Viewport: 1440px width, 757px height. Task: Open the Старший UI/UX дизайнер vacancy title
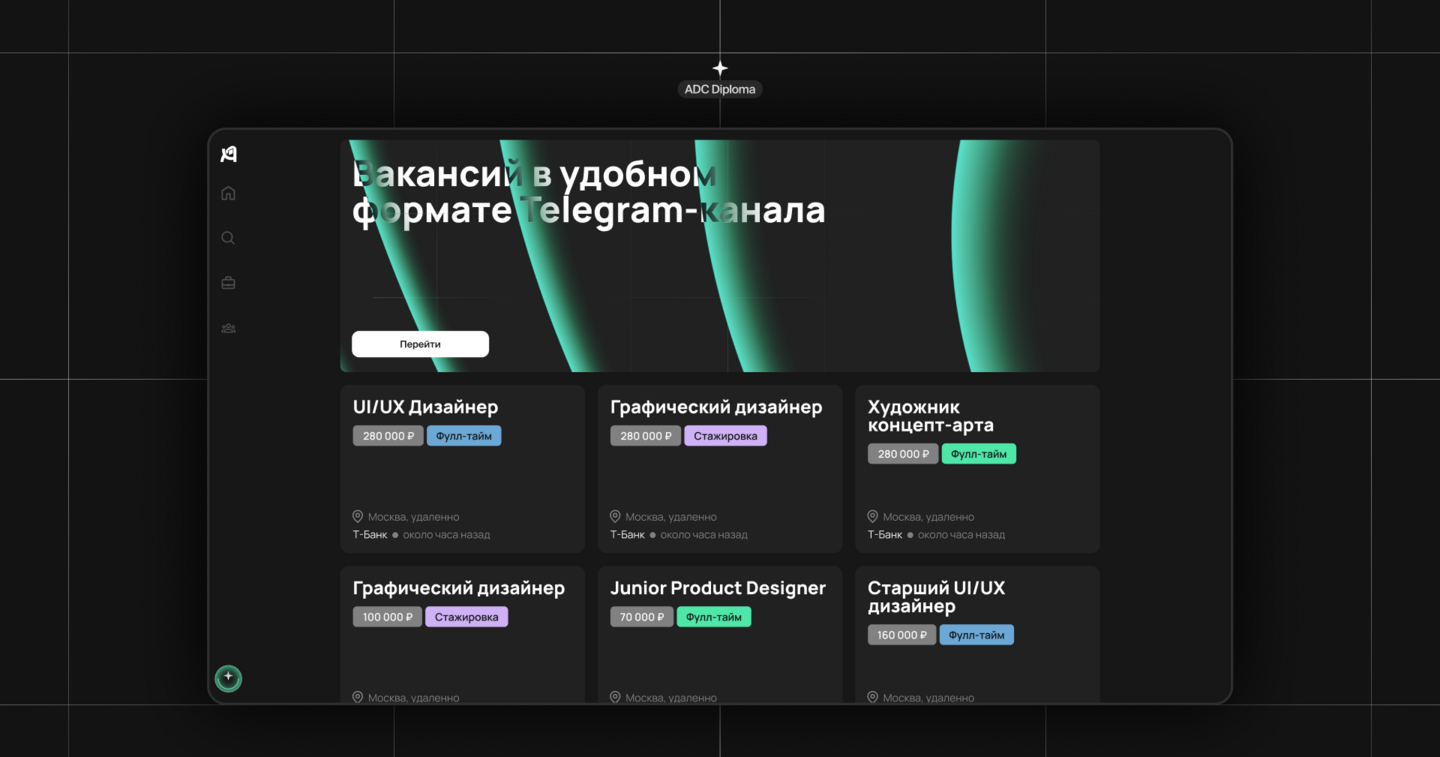(936, 597)
